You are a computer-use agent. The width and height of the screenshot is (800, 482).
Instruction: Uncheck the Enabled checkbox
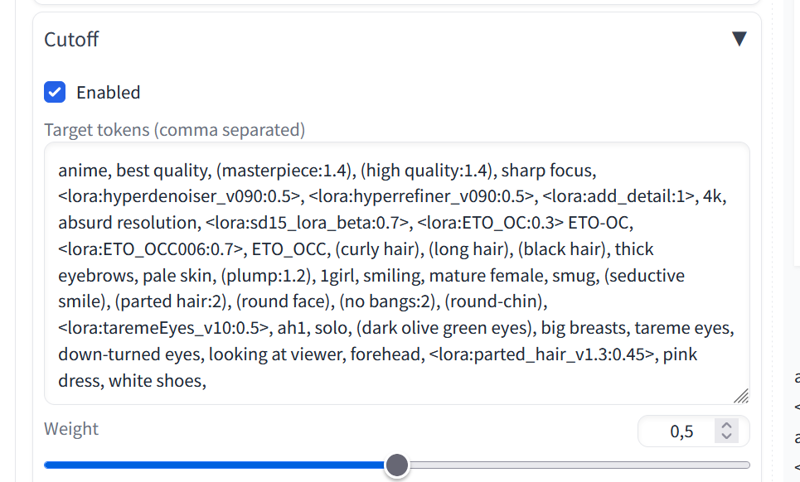(x=55, y=92)
